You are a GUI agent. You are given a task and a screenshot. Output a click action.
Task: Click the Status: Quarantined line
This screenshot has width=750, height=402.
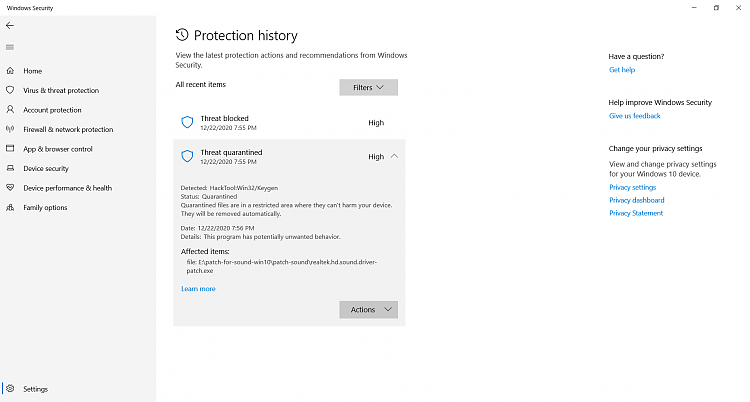pyautogui.click(x=209, y=197)
